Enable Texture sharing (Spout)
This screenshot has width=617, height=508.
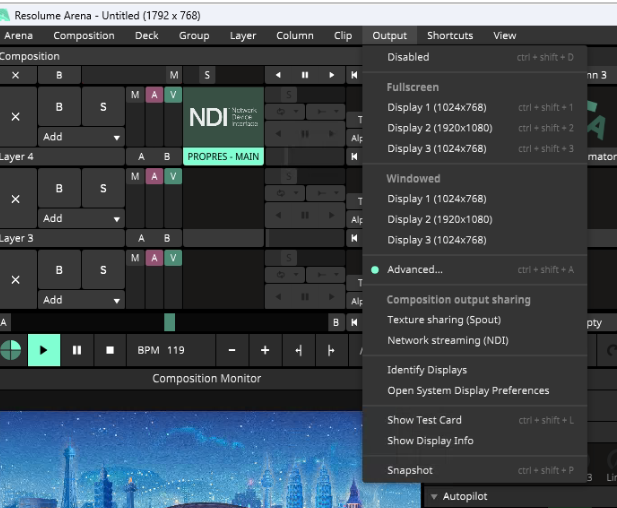pyautogui.click(x=475, y=320)
